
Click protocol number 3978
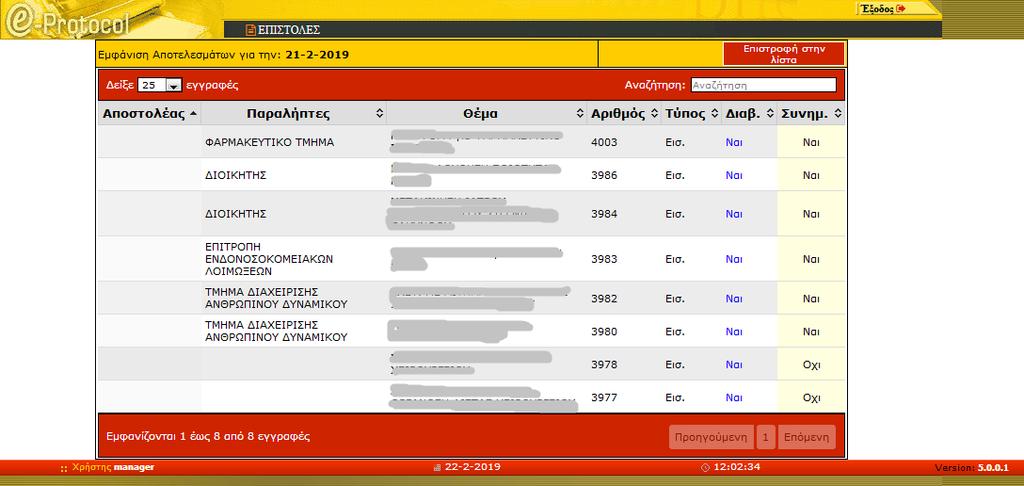604,364
